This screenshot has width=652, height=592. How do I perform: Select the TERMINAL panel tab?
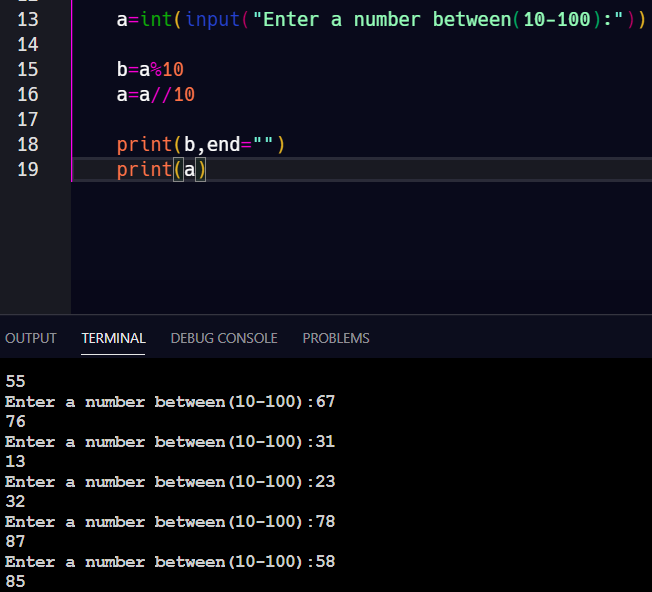pos(113,338)
